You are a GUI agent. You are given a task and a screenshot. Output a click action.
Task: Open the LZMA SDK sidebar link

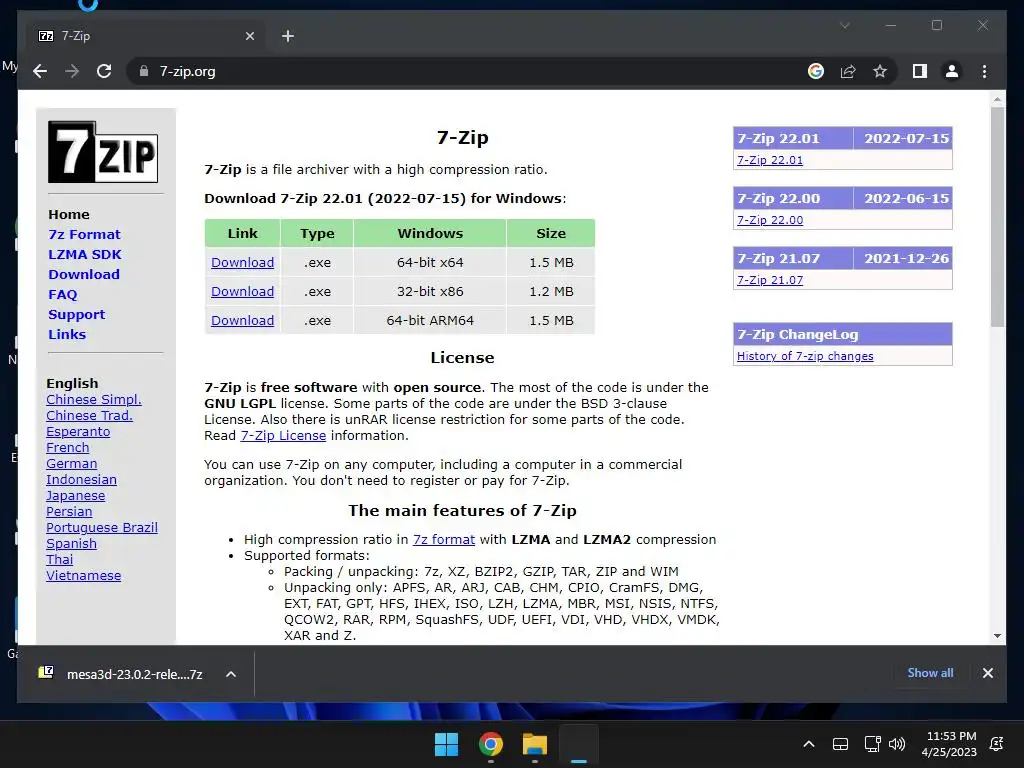(85, 255)
